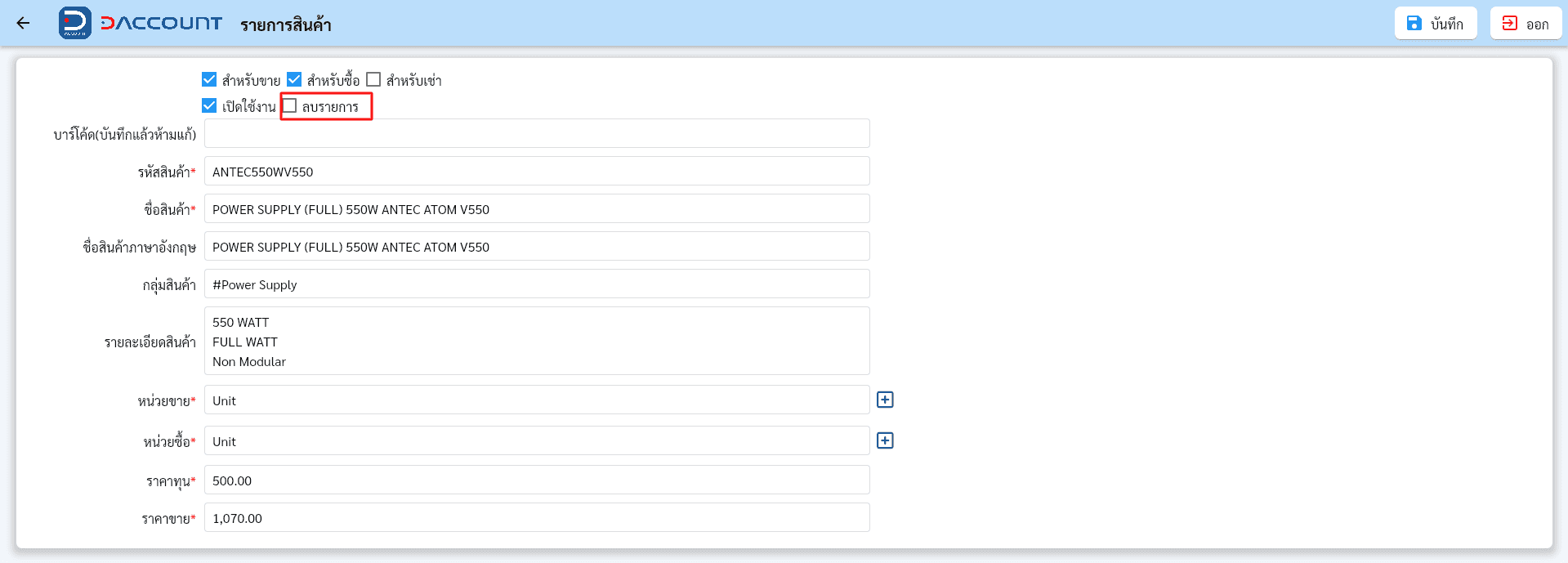Viewport: 1568px width, 563px height.
Task: Click the plus icon beside หน่วยขาย field
Action: coord(885,400)
